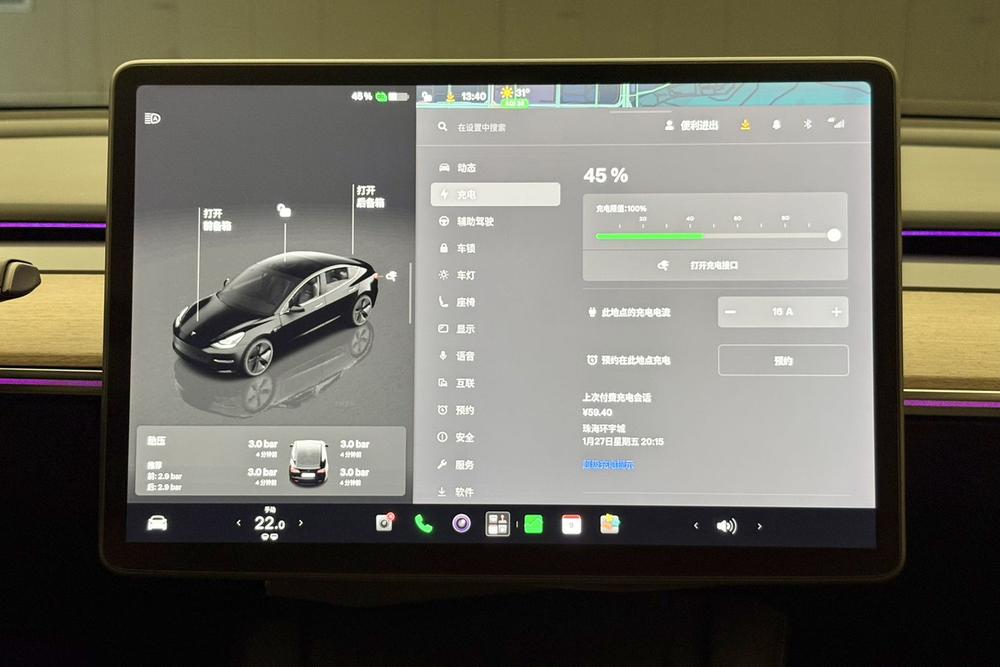
Task: Tap the Bluetooth icon
Action: 807,124
